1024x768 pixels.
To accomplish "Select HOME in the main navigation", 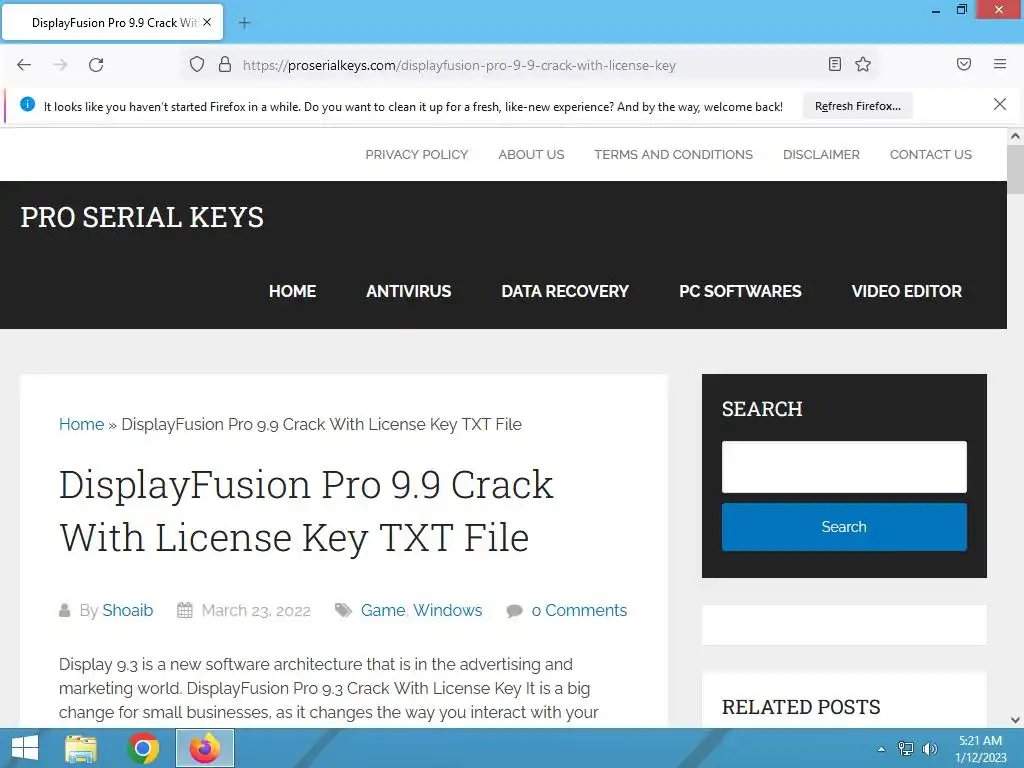I will click(x=293, y=291).
